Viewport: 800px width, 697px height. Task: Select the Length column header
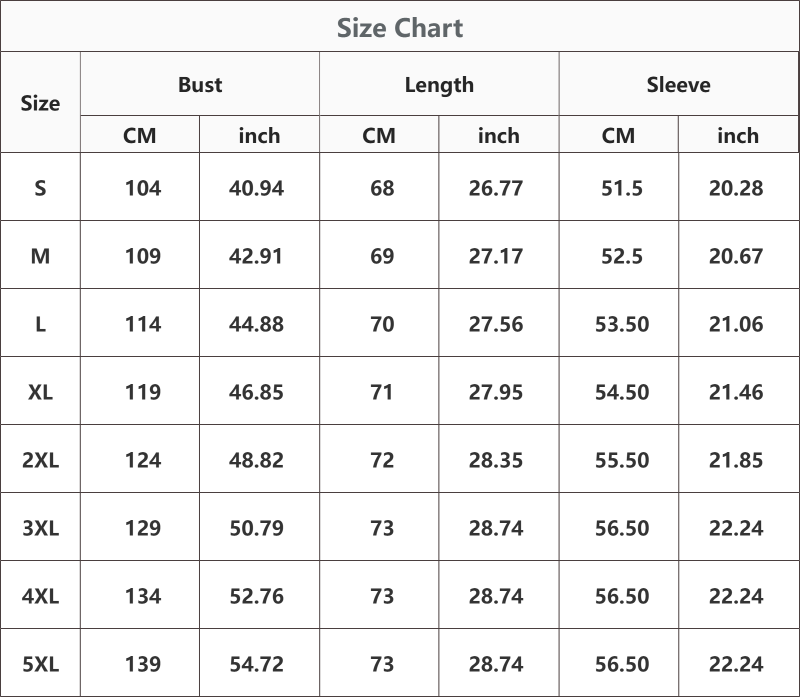pos(439,85)
